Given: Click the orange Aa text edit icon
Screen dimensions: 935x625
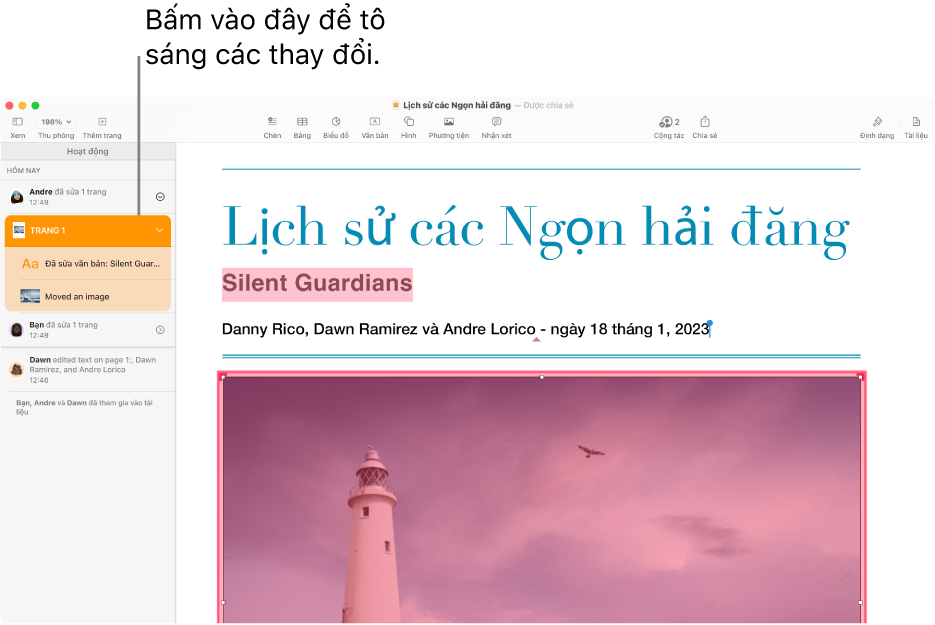Looking at the screenshot, I should point(30,264).
